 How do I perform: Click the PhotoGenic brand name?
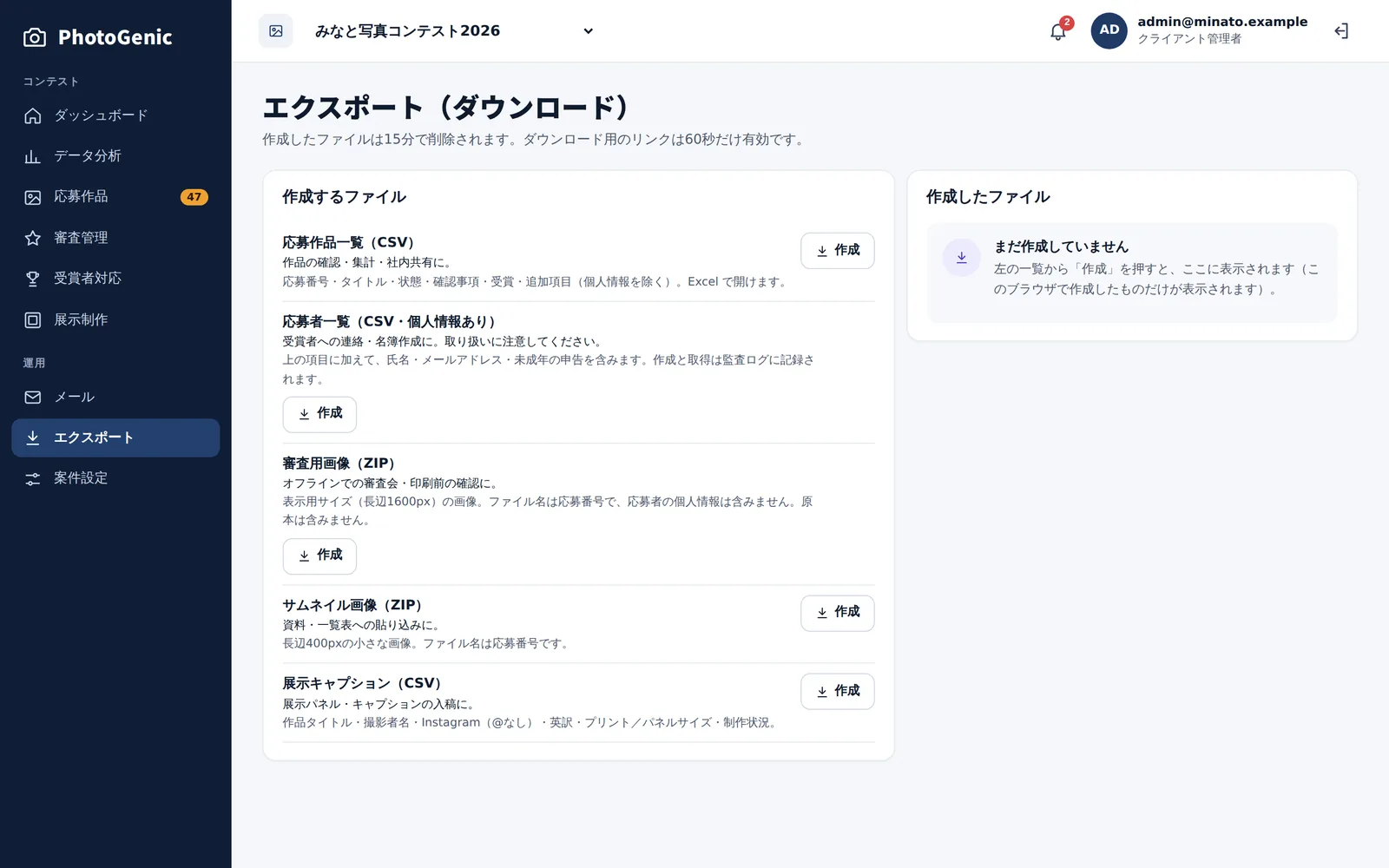point(115,37)
